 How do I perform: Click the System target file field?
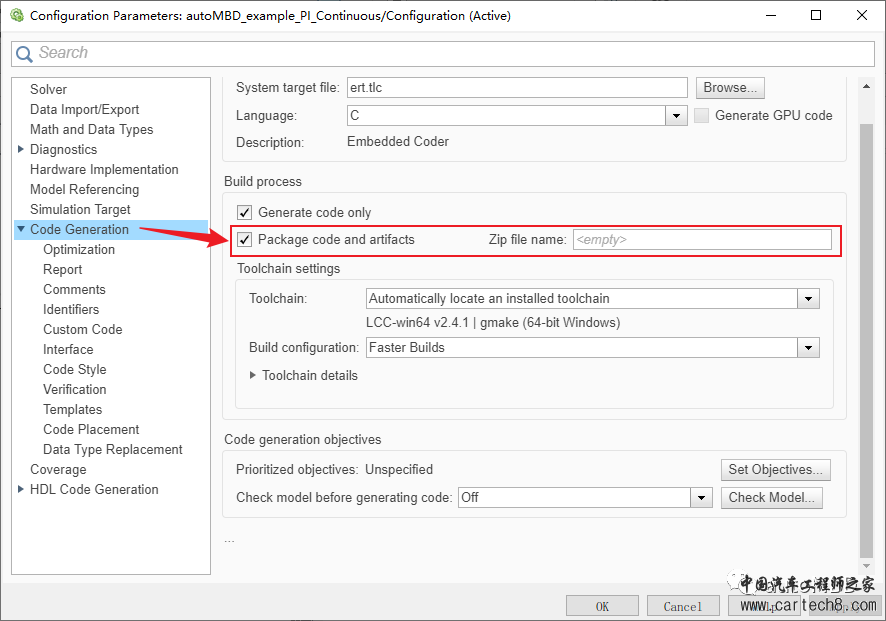click(x=517, y=88)
